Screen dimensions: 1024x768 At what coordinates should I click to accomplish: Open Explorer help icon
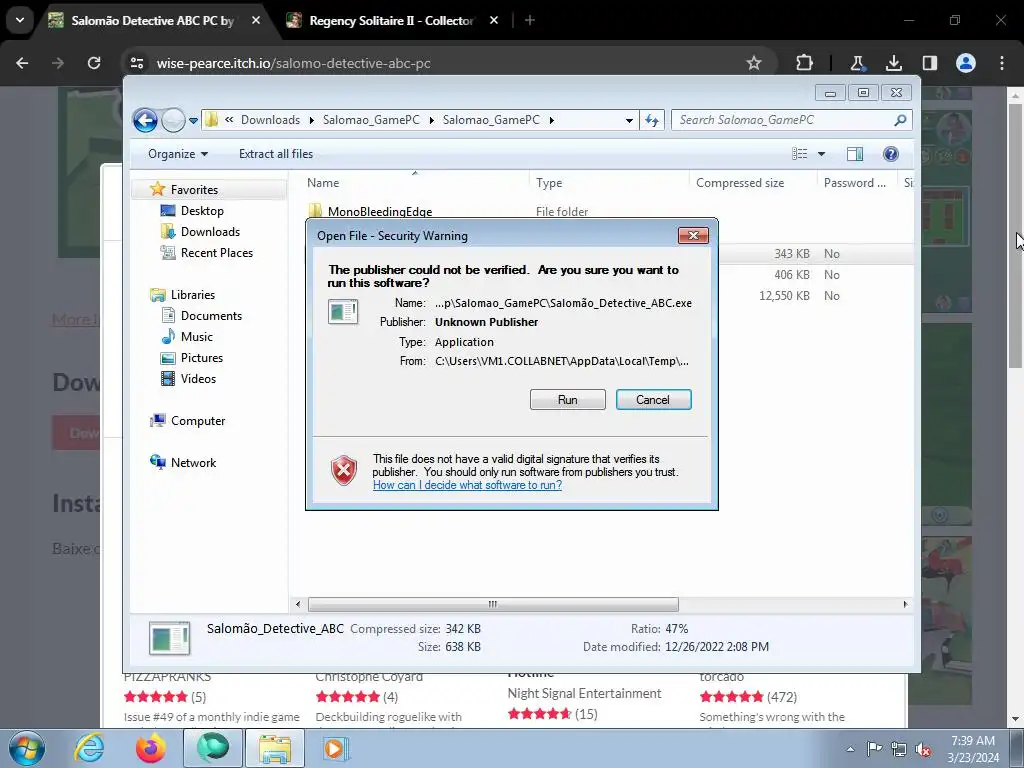(890, 154)
